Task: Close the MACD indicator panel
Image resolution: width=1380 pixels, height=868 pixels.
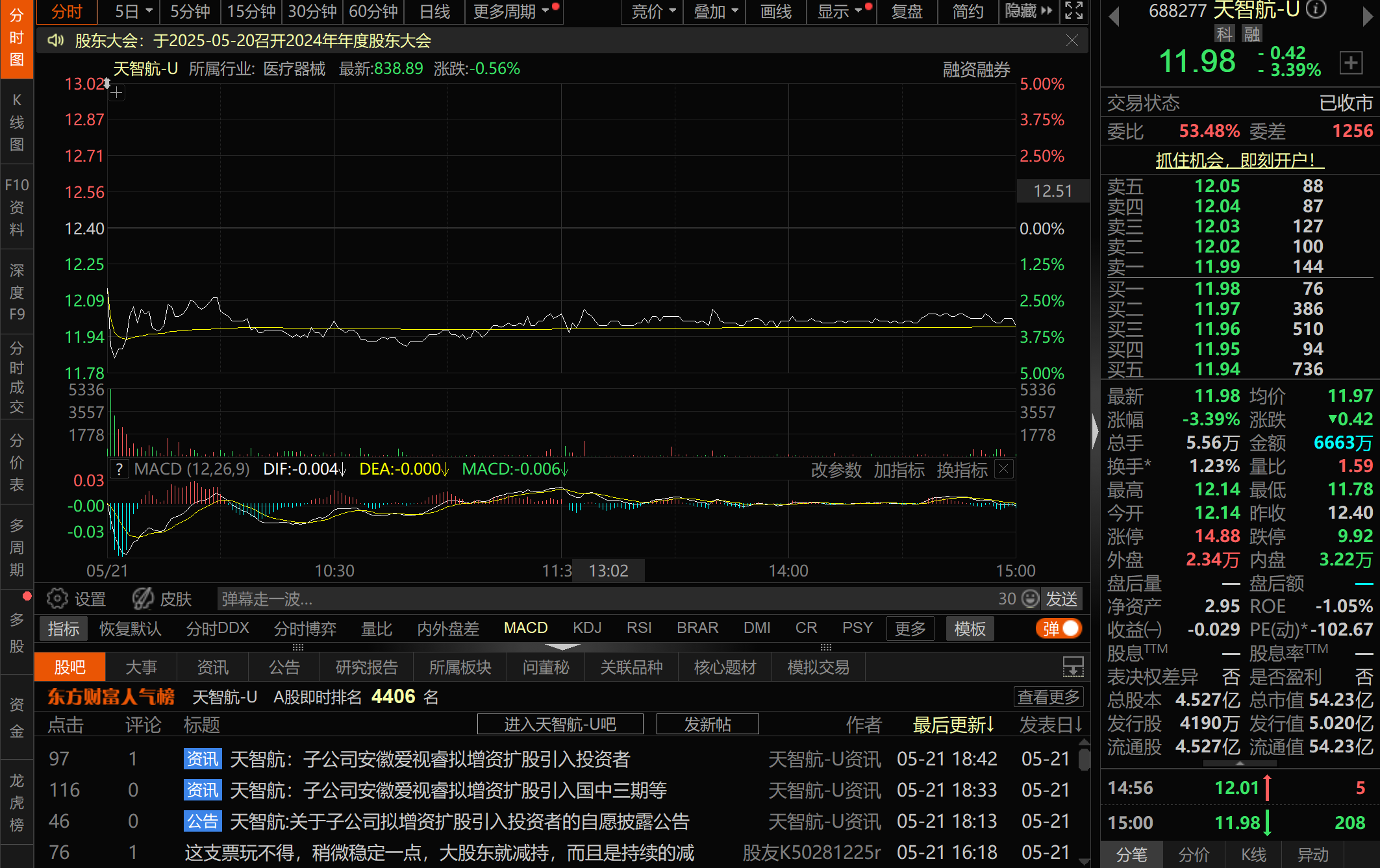Action: 1004,469
